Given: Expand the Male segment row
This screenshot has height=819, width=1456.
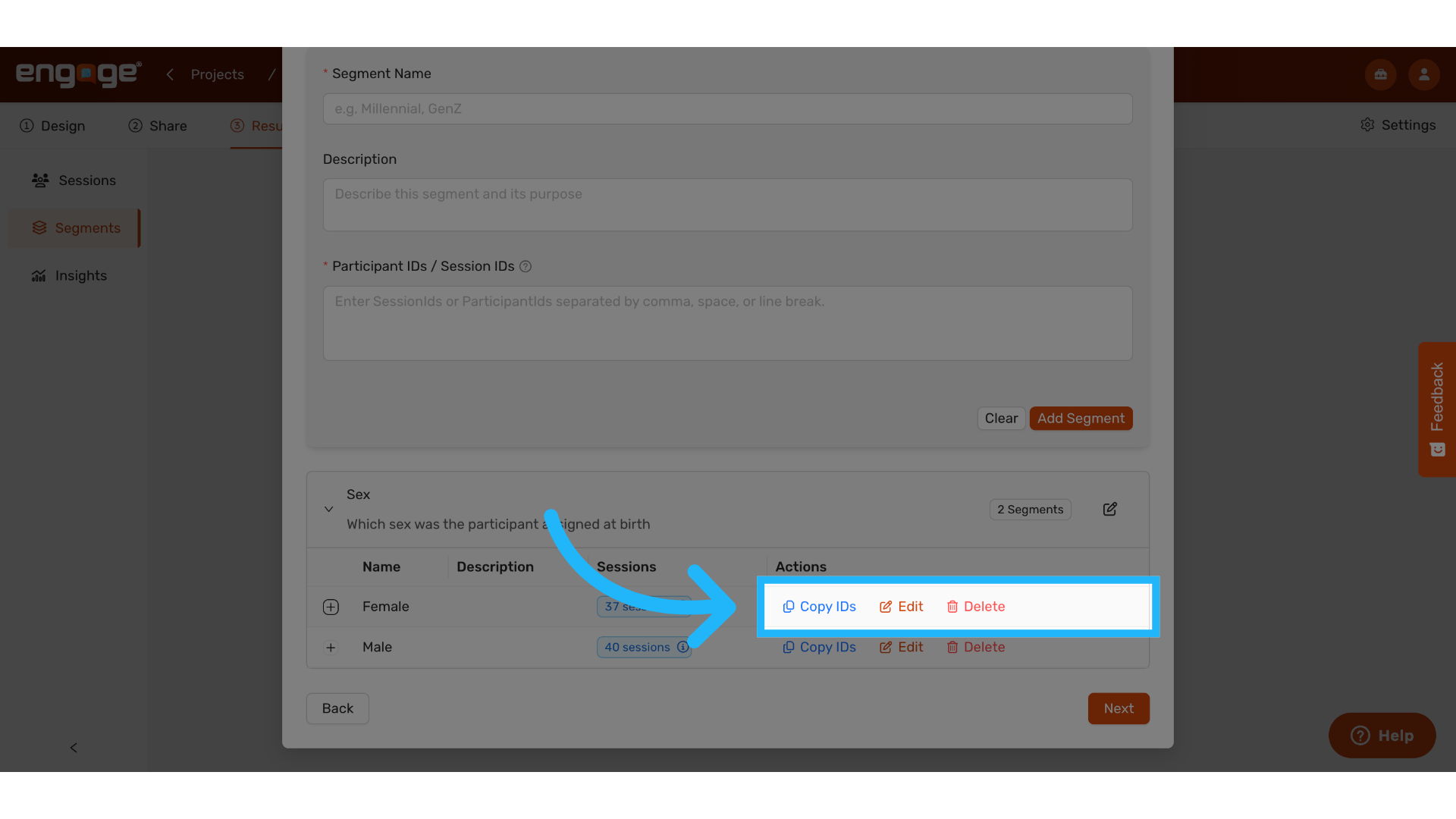Looking at the screenshot, I should pyautogui.click(x=331, y=648).
